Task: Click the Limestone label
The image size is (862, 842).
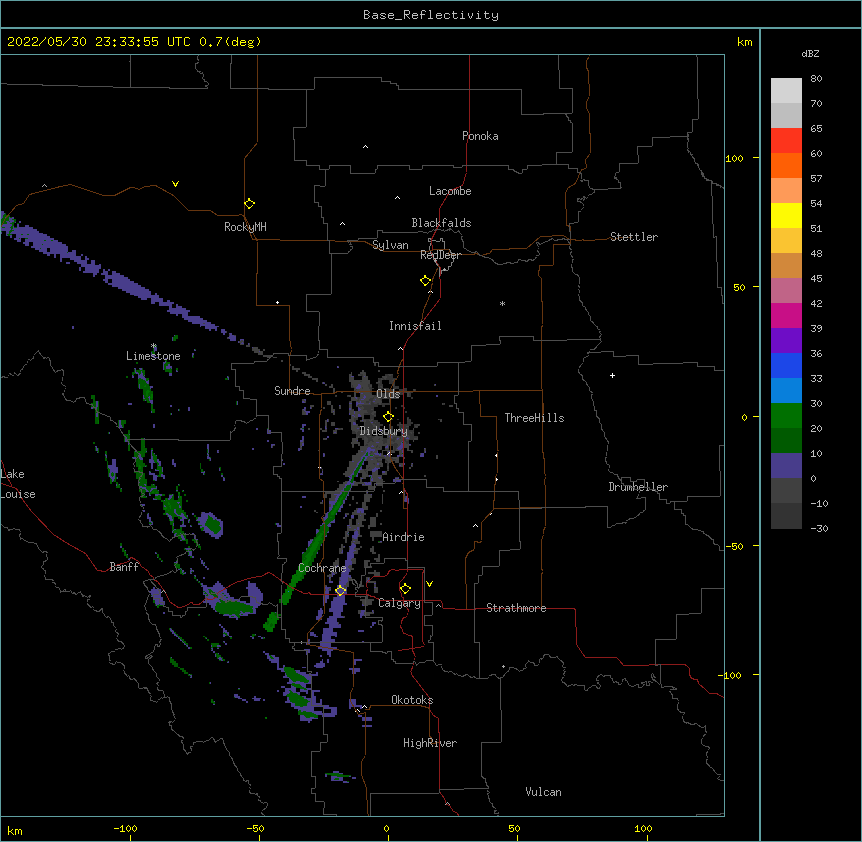Action: click(x=153, y=356)
